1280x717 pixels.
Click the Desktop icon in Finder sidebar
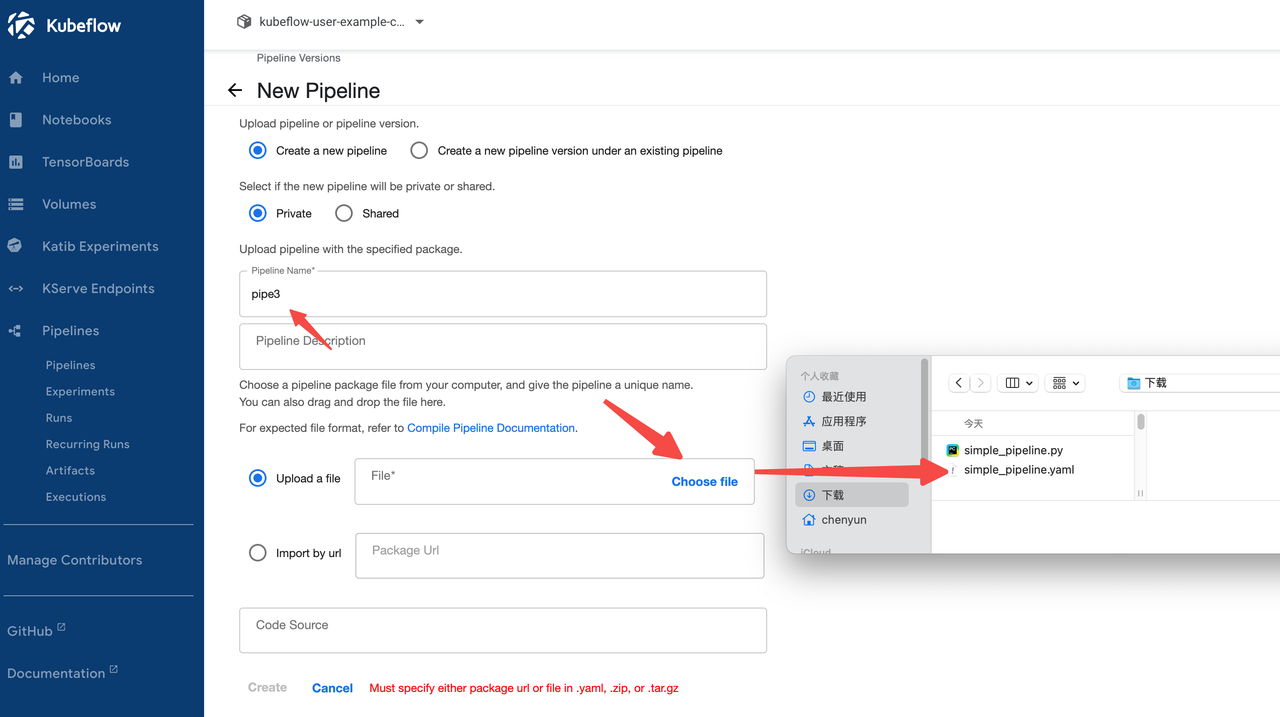coord(810,446)
